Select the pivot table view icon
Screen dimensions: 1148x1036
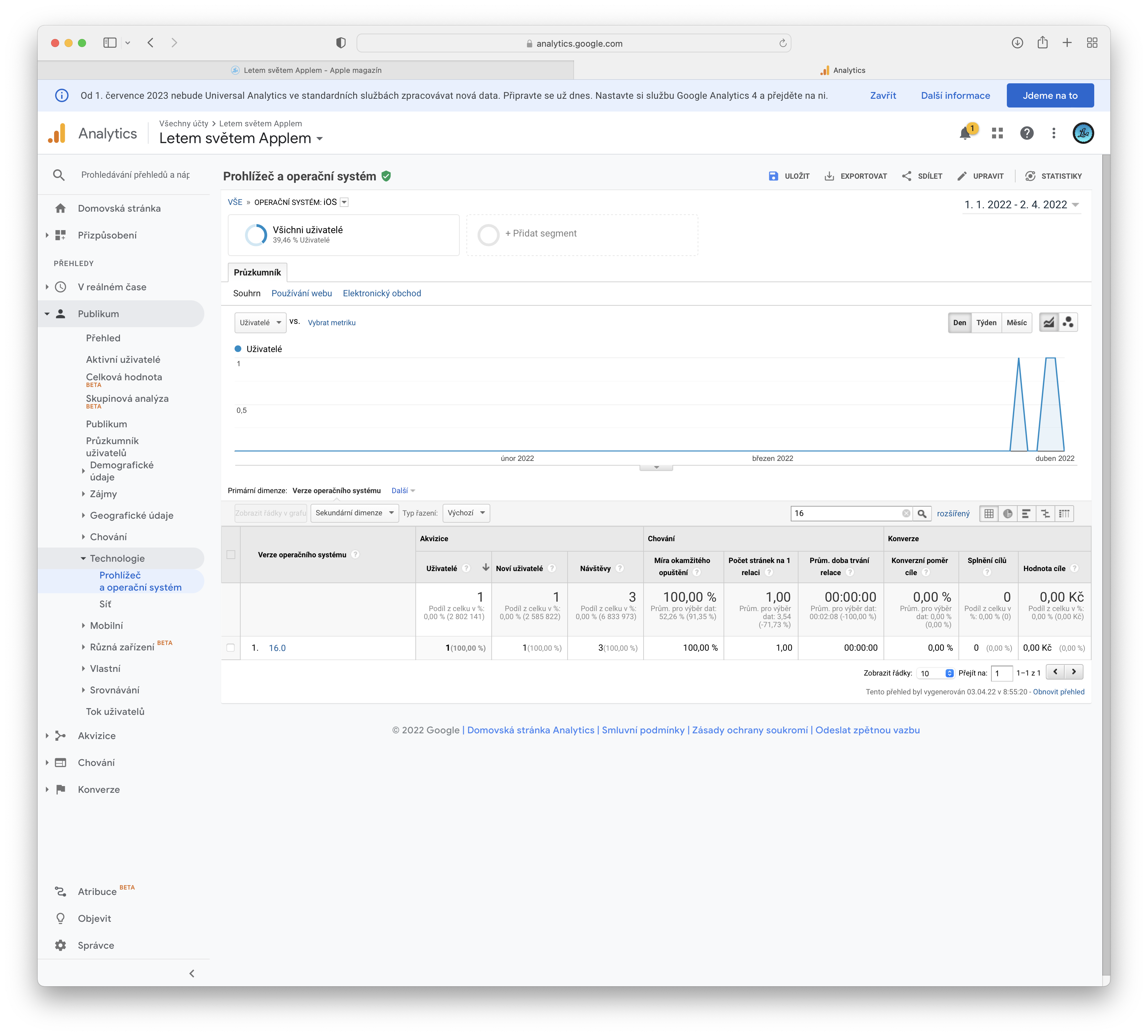(1064, 513)
